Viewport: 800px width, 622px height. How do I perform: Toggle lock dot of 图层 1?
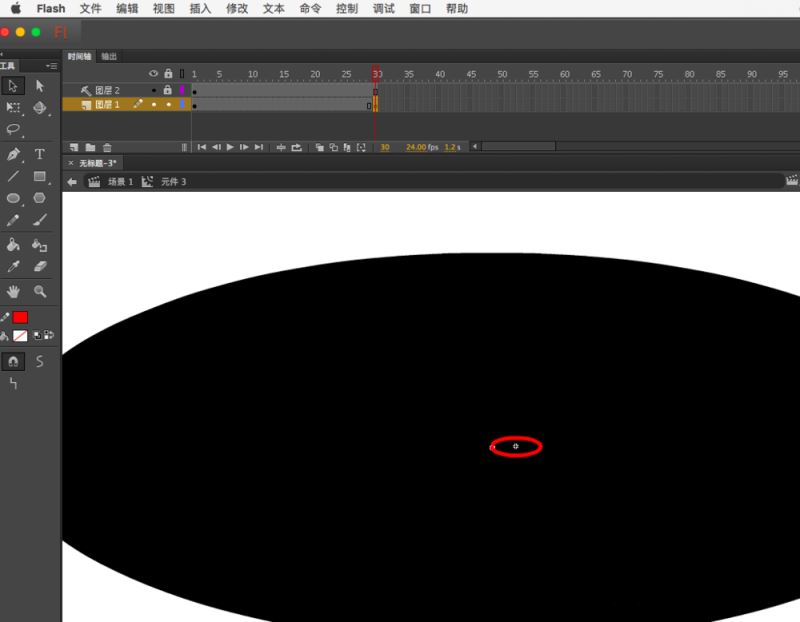click(x=168, y=105)
